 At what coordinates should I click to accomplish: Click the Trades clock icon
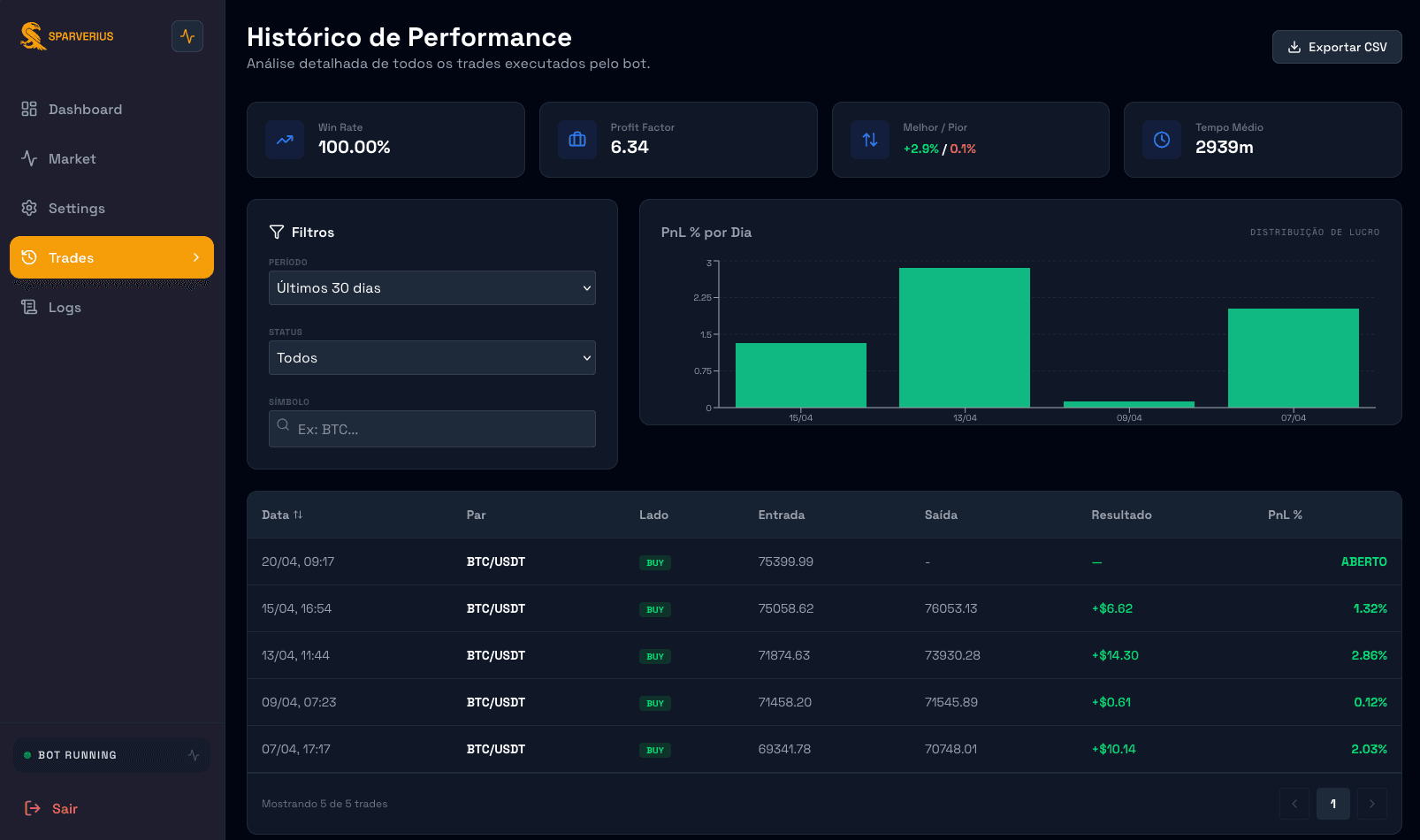point(27,257)
